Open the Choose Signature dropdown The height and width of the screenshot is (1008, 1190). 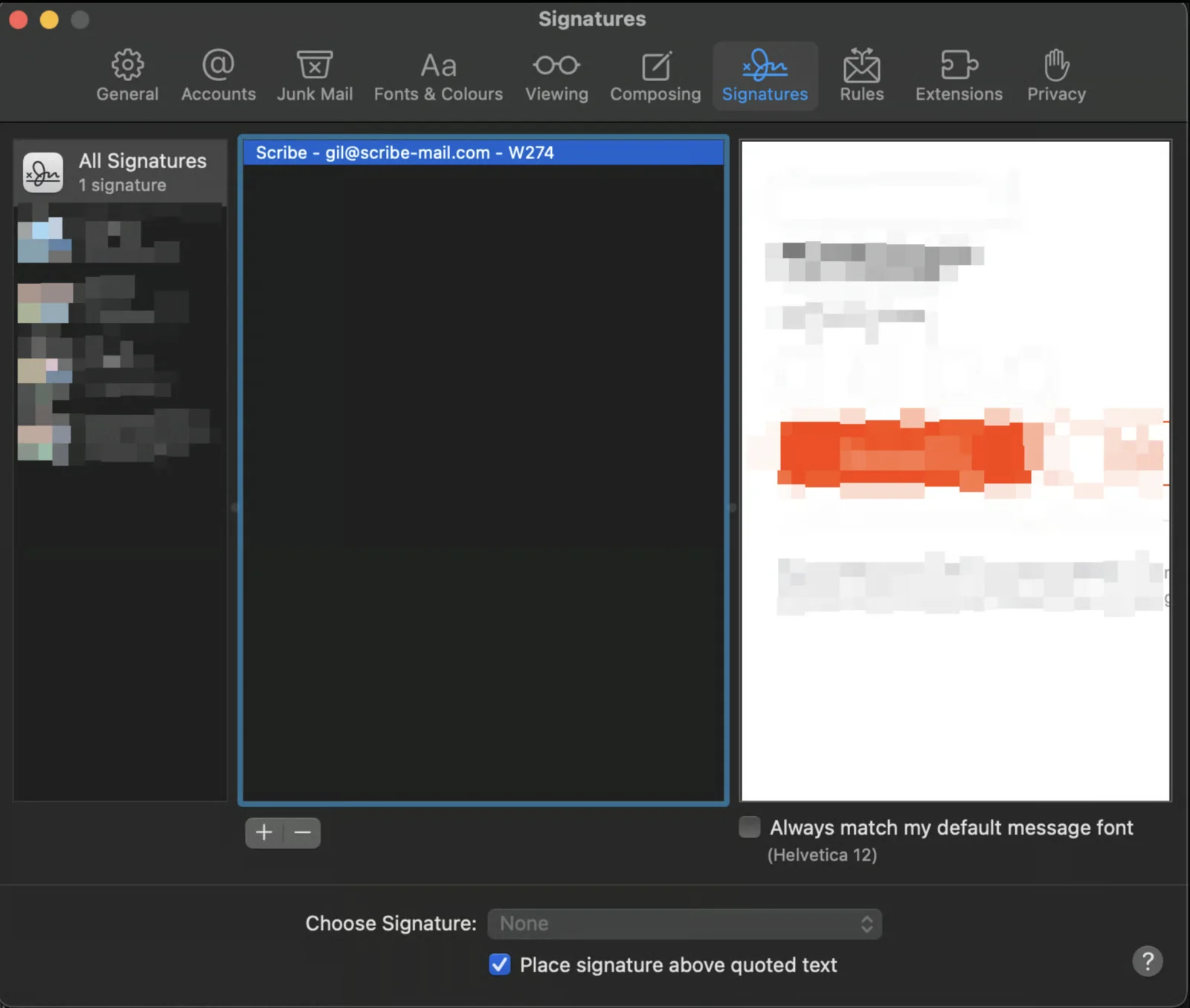[684, 923]
